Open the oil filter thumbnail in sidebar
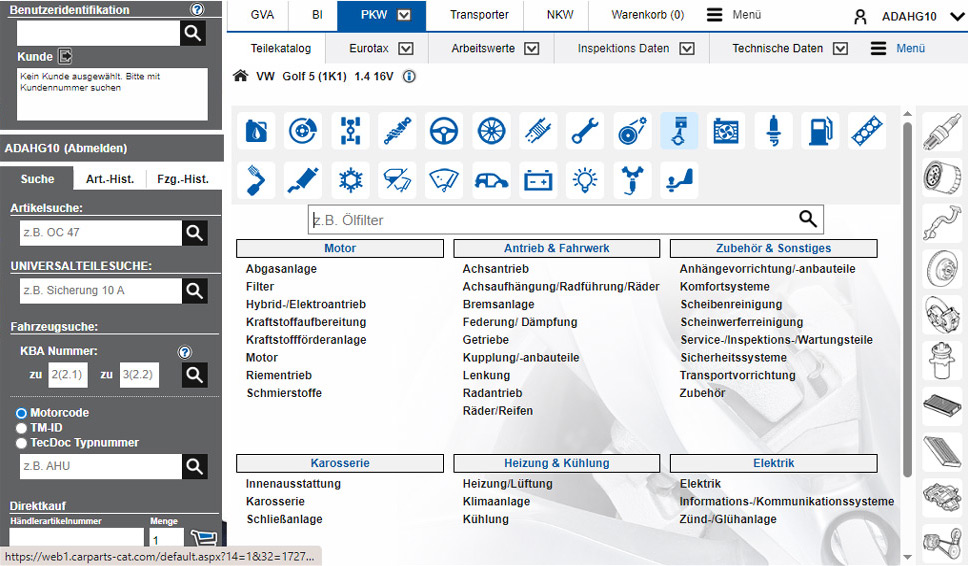This screenshot has width=968, height=566. [942, 176]
